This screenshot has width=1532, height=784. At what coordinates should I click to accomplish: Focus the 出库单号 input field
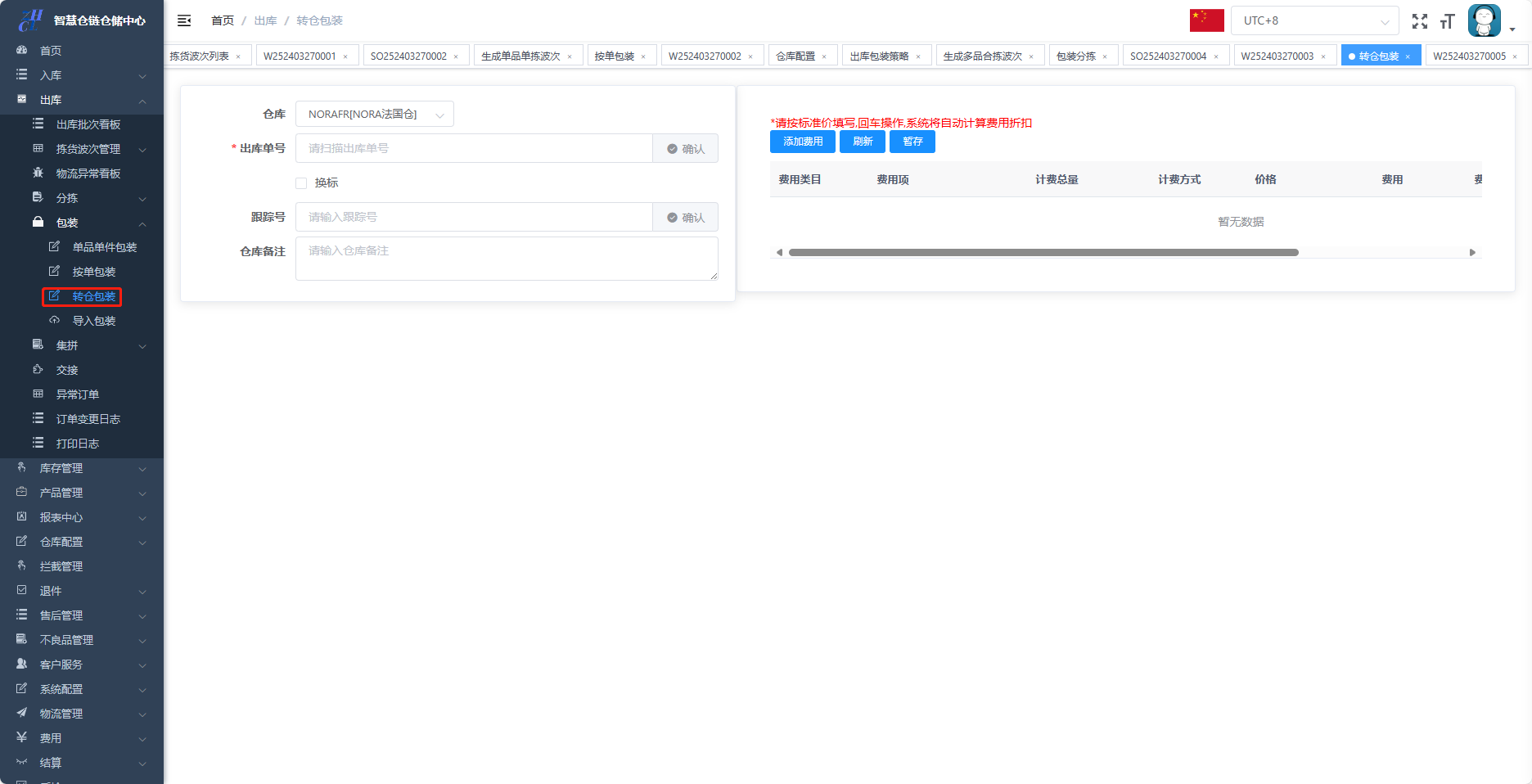coord(474,149)
